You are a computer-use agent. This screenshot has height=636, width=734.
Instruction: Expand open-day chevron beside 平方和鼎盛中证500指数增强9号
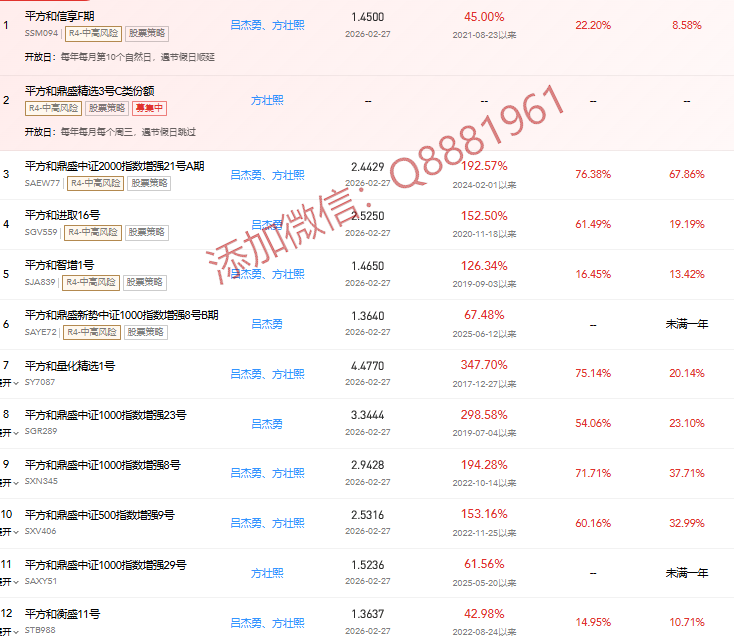click(x=14, y=532)
